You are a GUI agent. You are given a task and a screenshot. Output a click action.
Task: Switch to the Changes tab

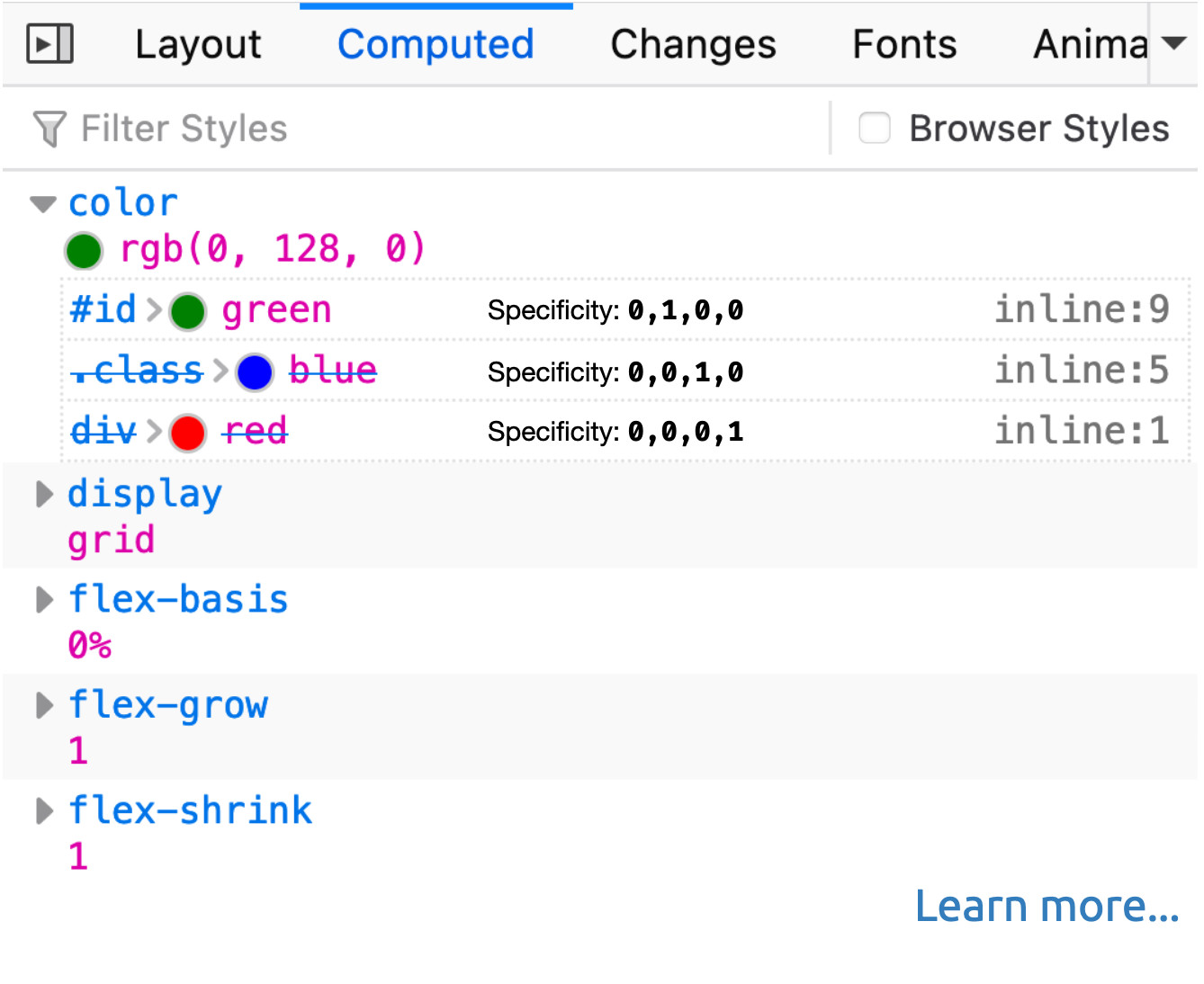pos(693,44)
